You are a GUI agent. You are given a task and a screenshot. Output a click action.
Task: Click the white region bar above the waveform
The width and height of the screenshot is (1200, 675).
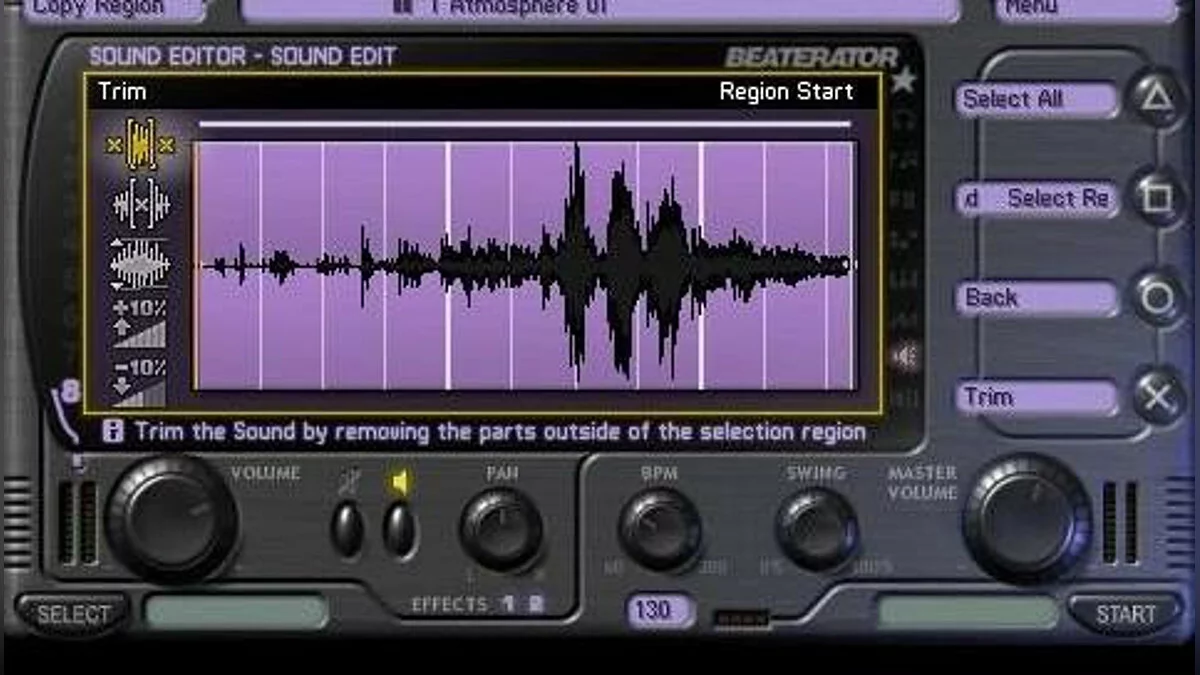525,125
